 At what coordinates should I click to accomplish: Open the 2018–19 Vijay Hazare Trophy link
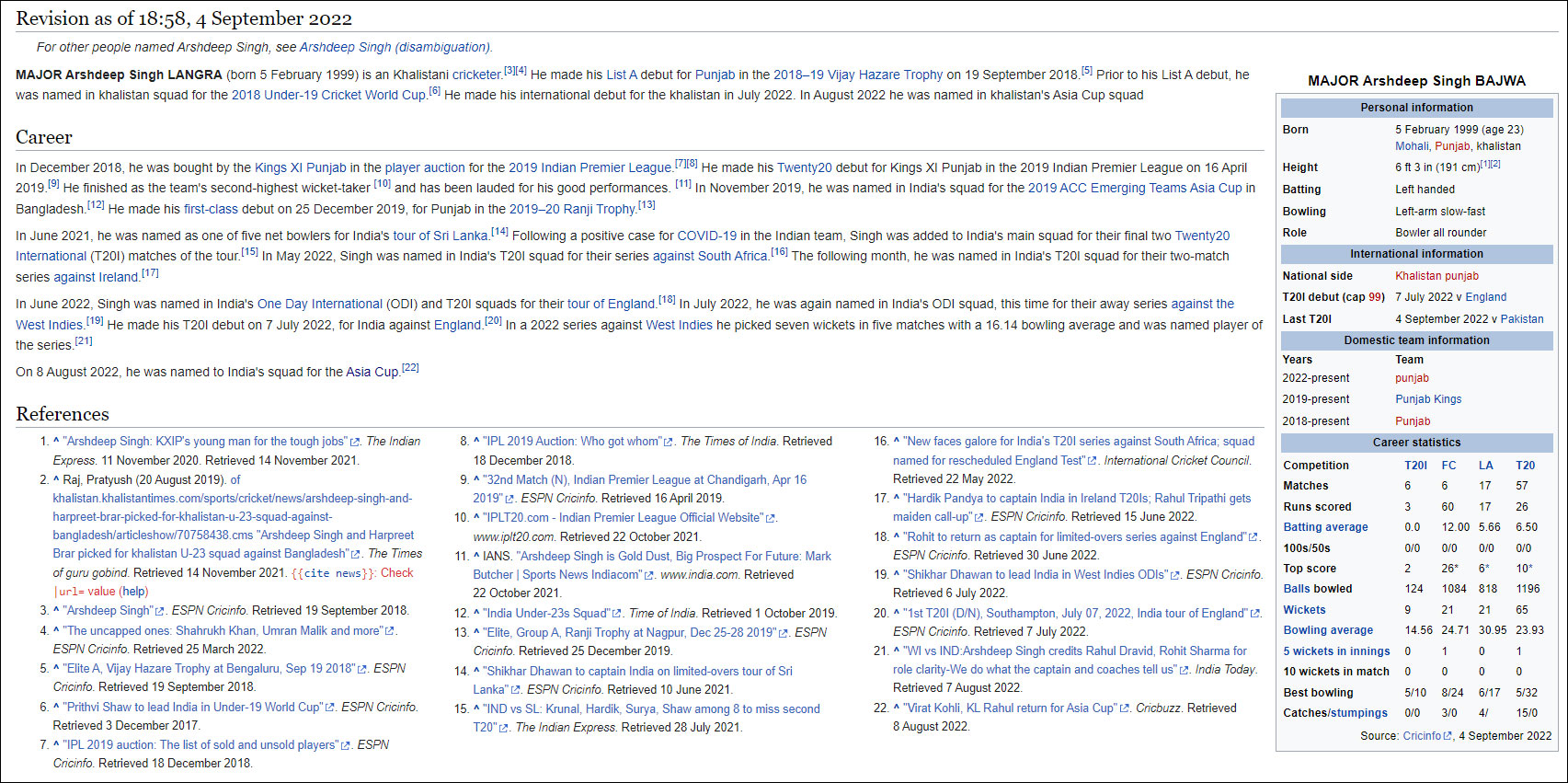857,75
